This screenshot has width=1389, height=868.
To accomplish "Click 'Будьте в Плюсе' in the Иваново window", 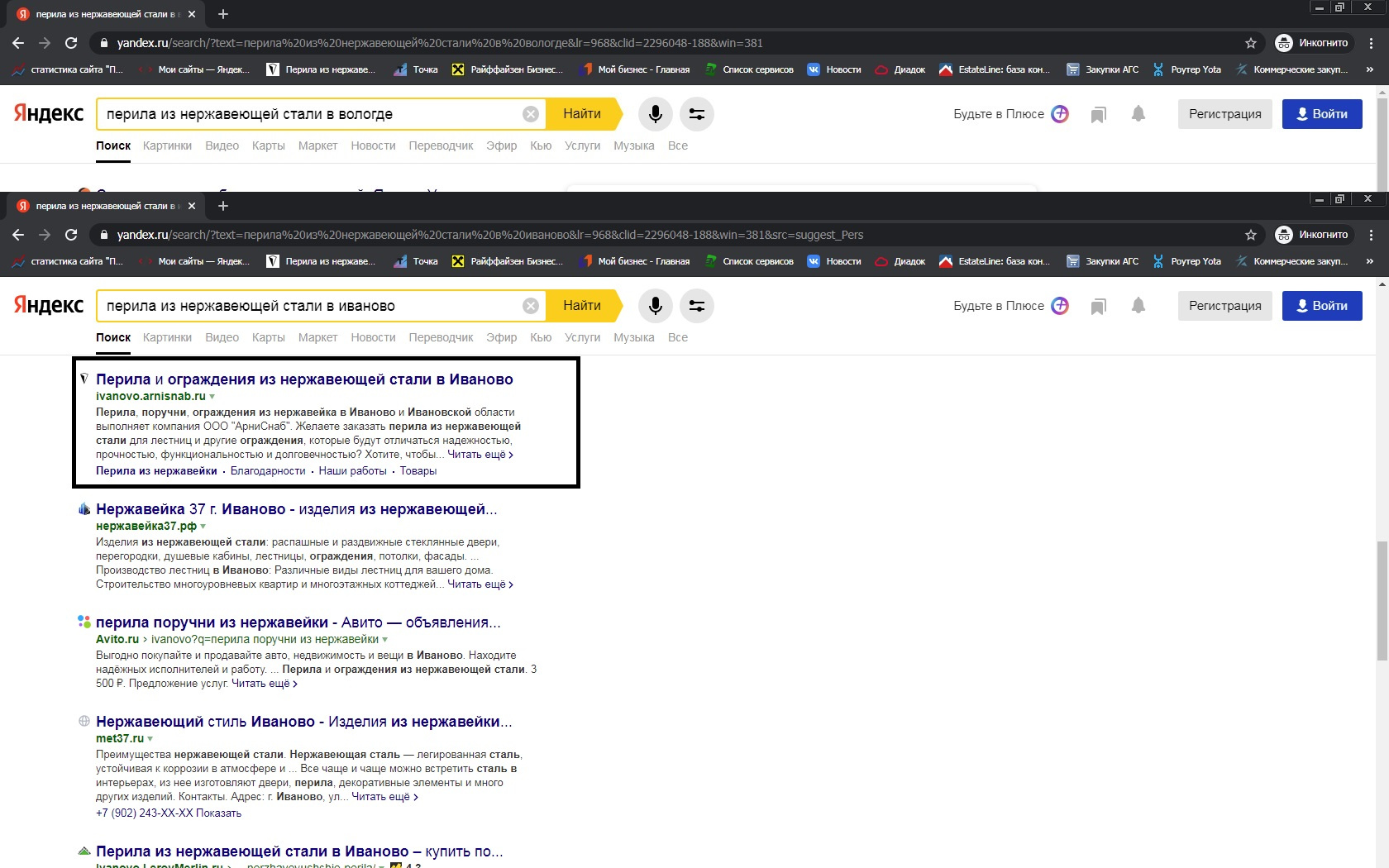I will tap(1011, 306).
